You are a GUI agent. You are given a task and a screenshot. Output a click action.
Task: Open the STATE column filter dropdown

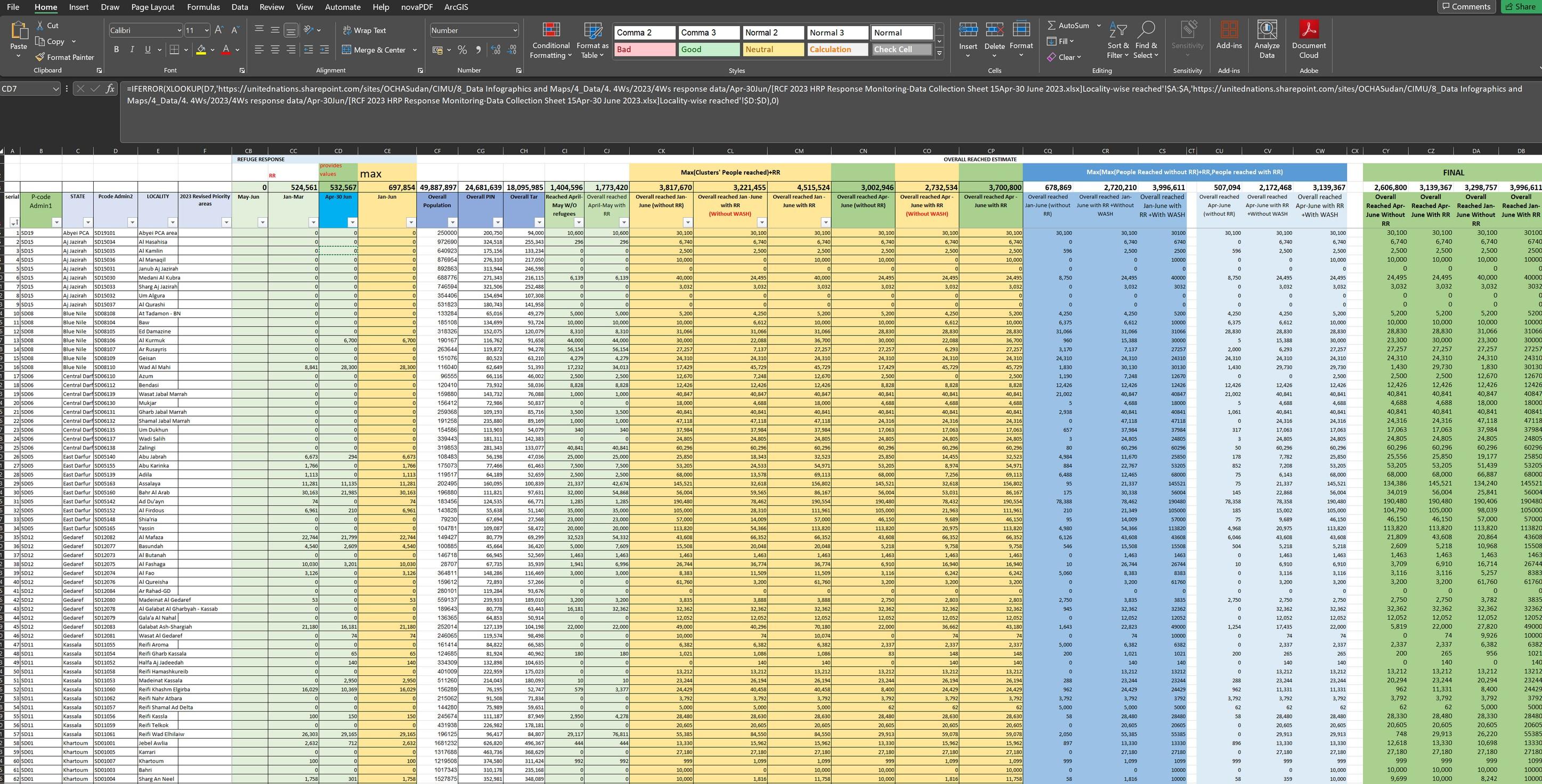coord(87,222)
